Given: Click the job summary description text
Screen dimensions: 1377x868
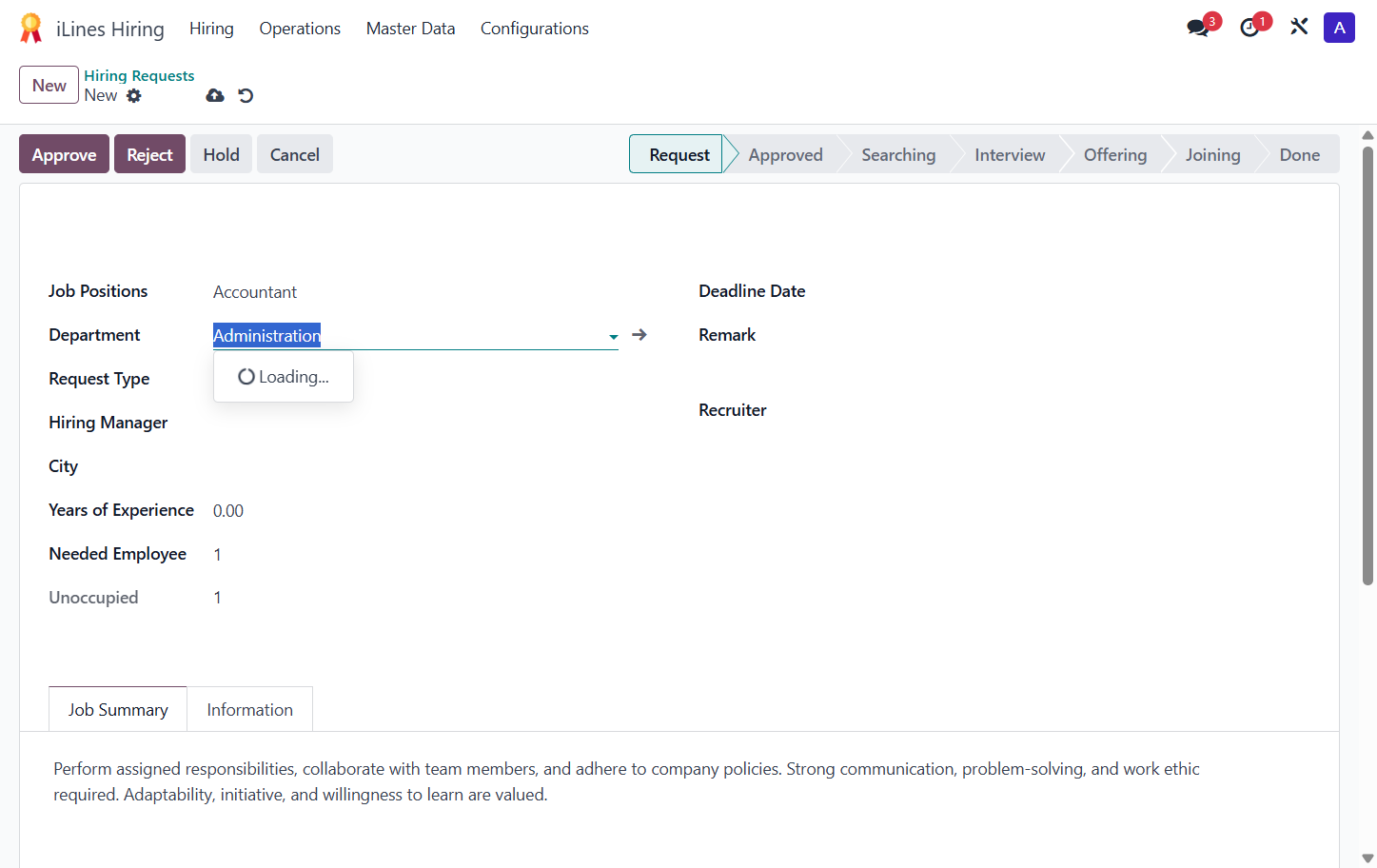Looking at the screenshot, I should point(626,781).
